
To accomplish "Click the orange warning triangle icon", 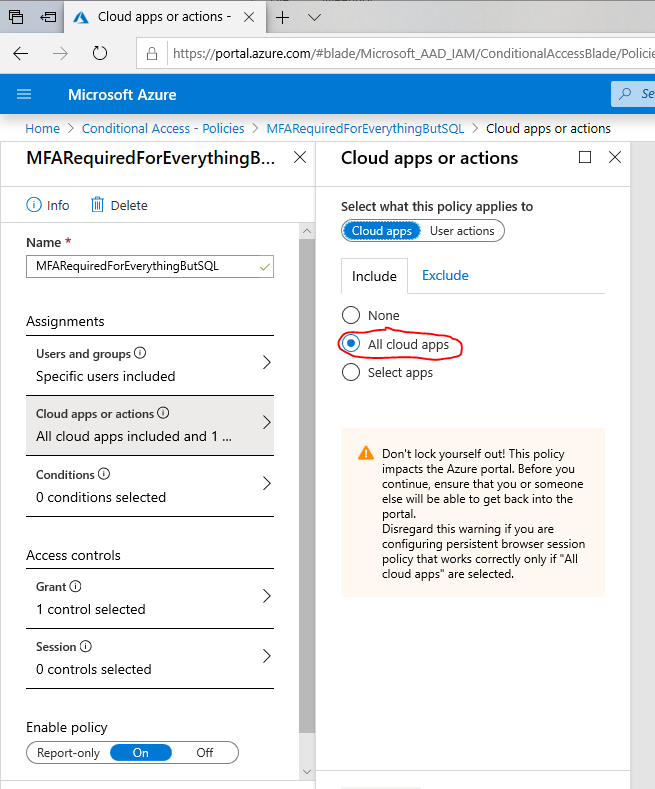I will click(366, 453).
